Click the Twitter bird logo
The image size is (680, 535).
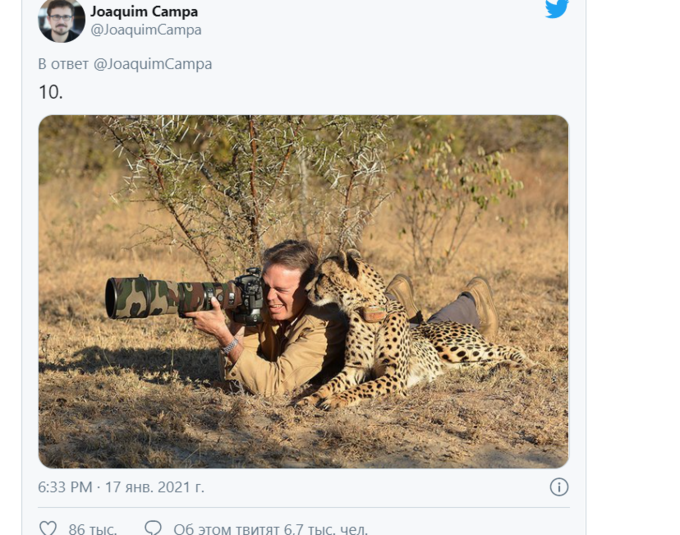tap(556, 9)
